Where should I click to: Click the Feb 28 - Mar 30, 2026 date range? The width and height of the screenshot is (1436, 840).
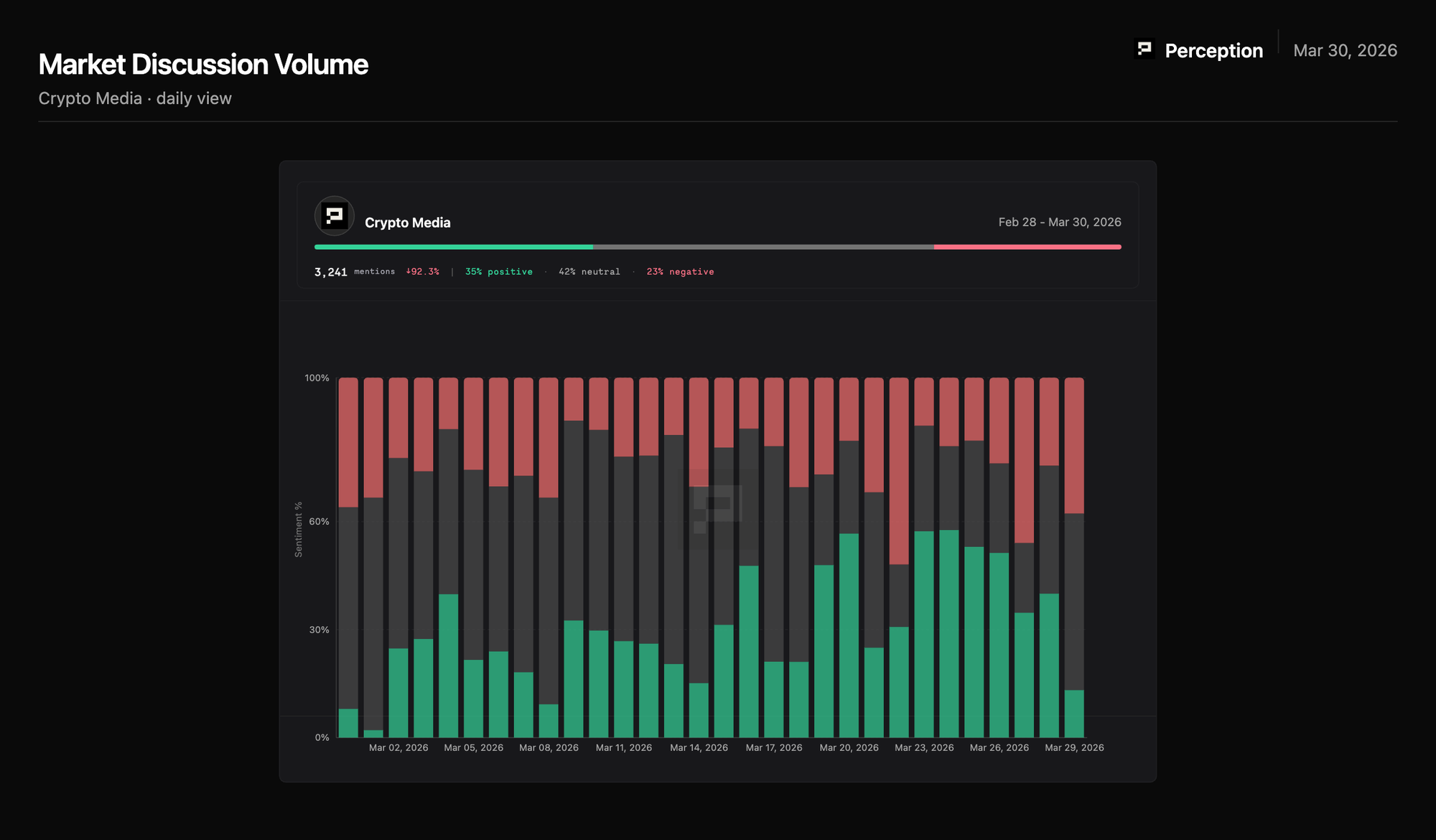click(x=1059, y=223)
